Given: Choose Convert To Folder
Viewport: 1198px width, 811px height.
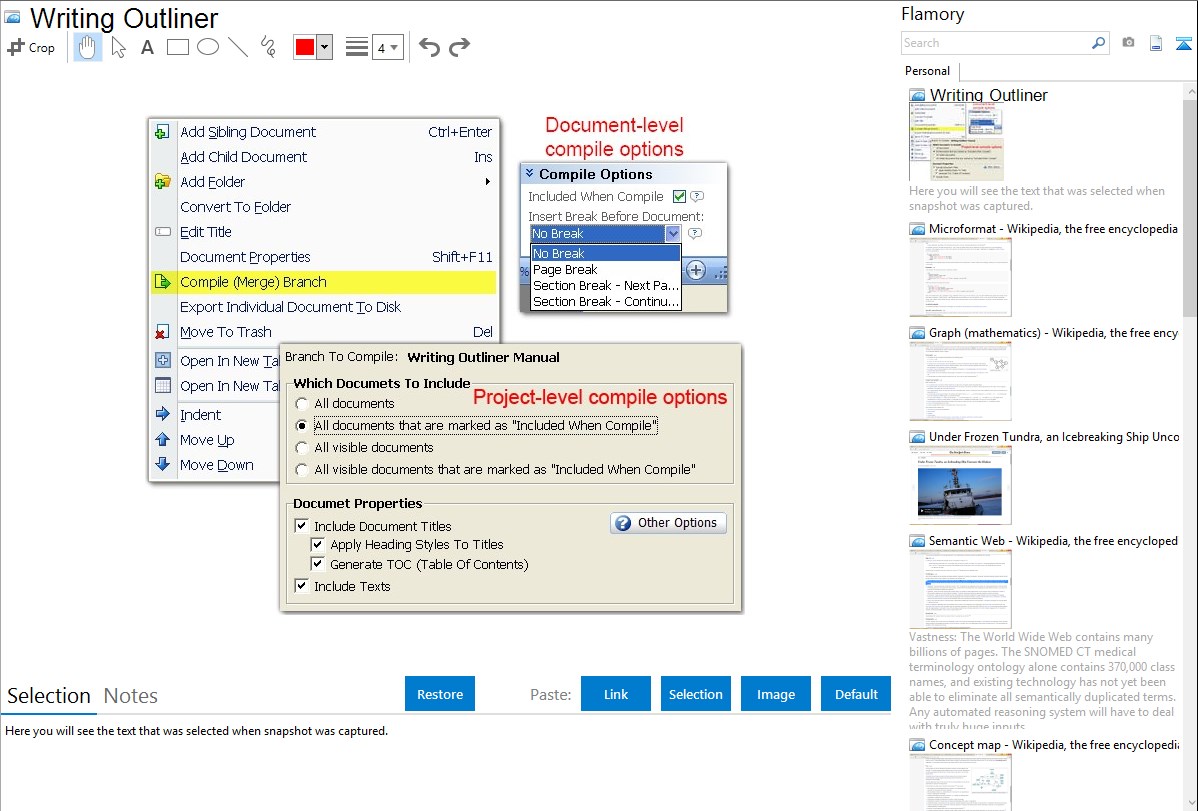Looking at the screenshot, I should click(324, 207).
